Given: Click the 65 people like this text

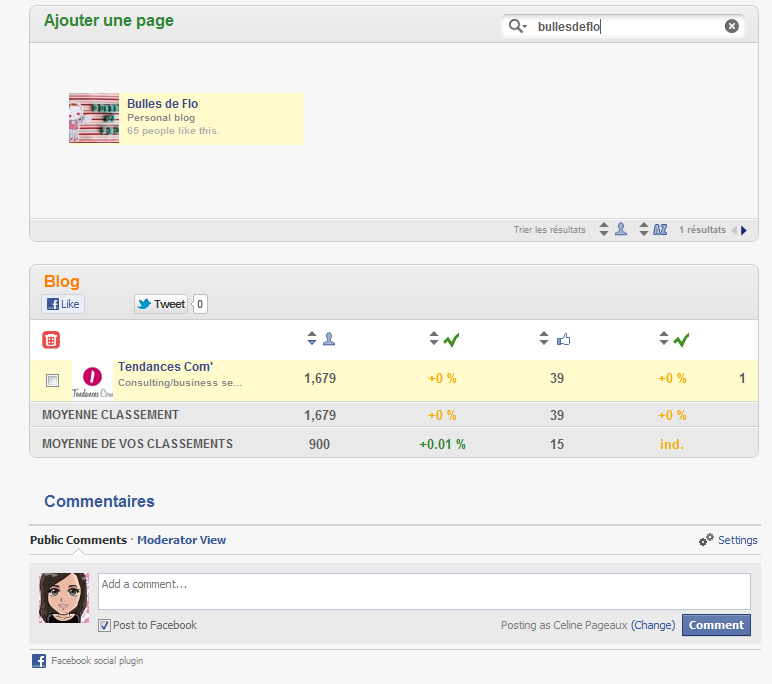Looking at the screenshot, I should [x=173, y=130].
